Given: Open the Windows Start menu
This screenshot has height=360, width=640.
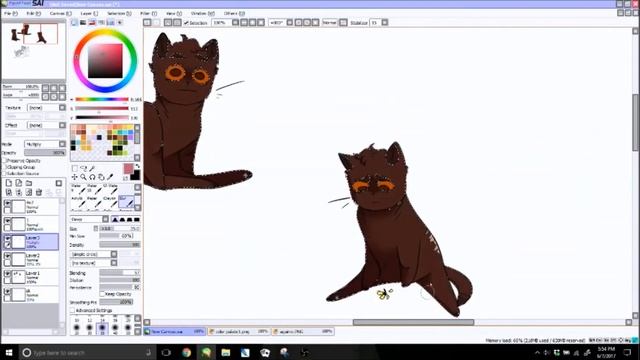Looking at the screenshot, I should 9,352.
